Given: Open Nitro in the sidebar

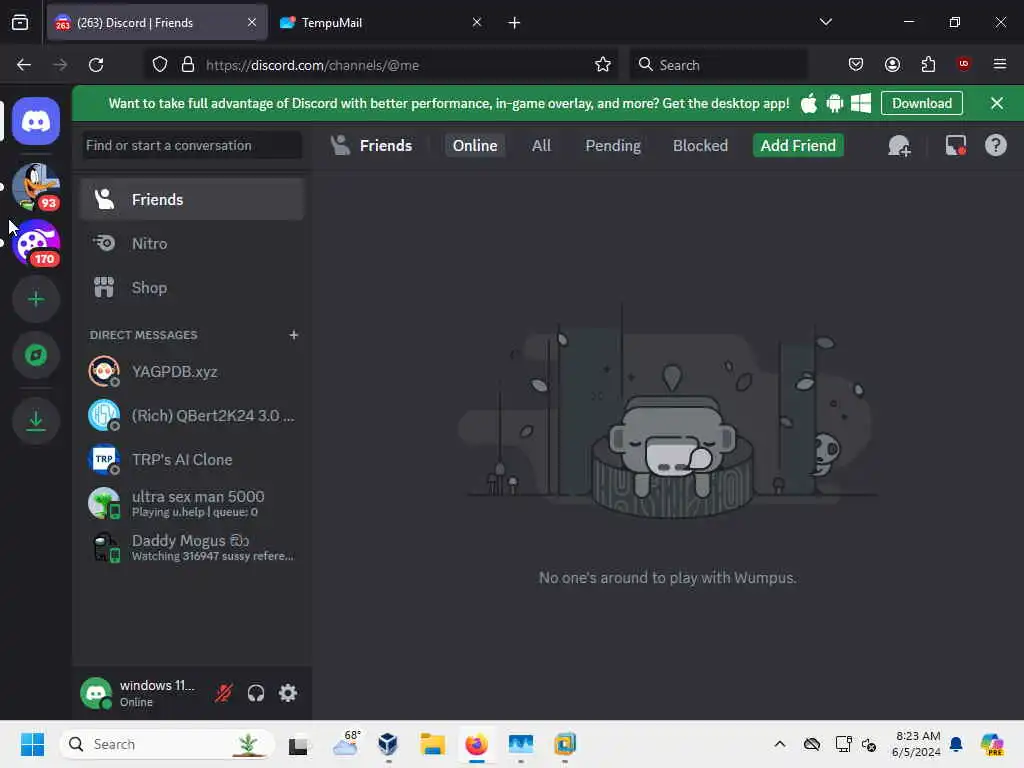Looking at the screenshot, I should 193,244.
